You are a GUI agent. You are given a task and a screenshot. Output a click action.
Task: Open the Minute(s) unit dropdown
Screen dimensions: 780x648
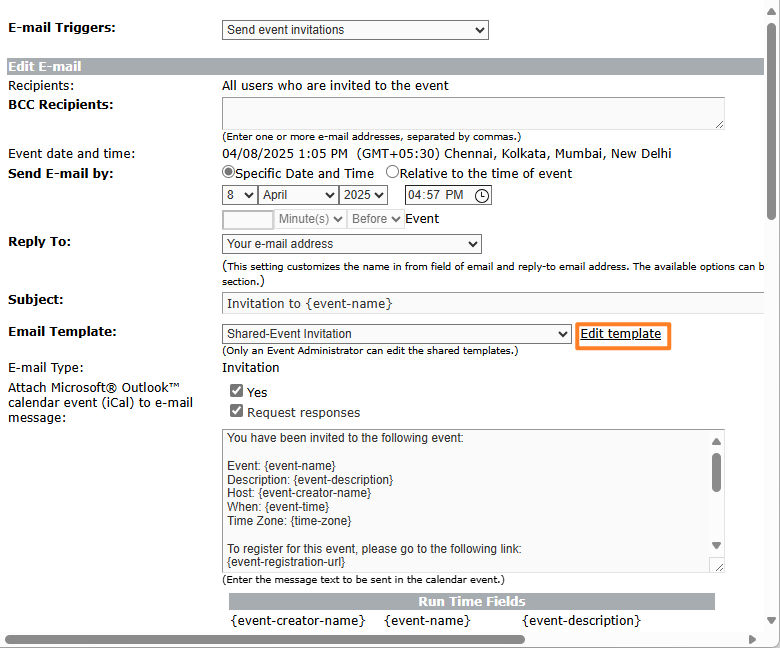tap(310, 219)
